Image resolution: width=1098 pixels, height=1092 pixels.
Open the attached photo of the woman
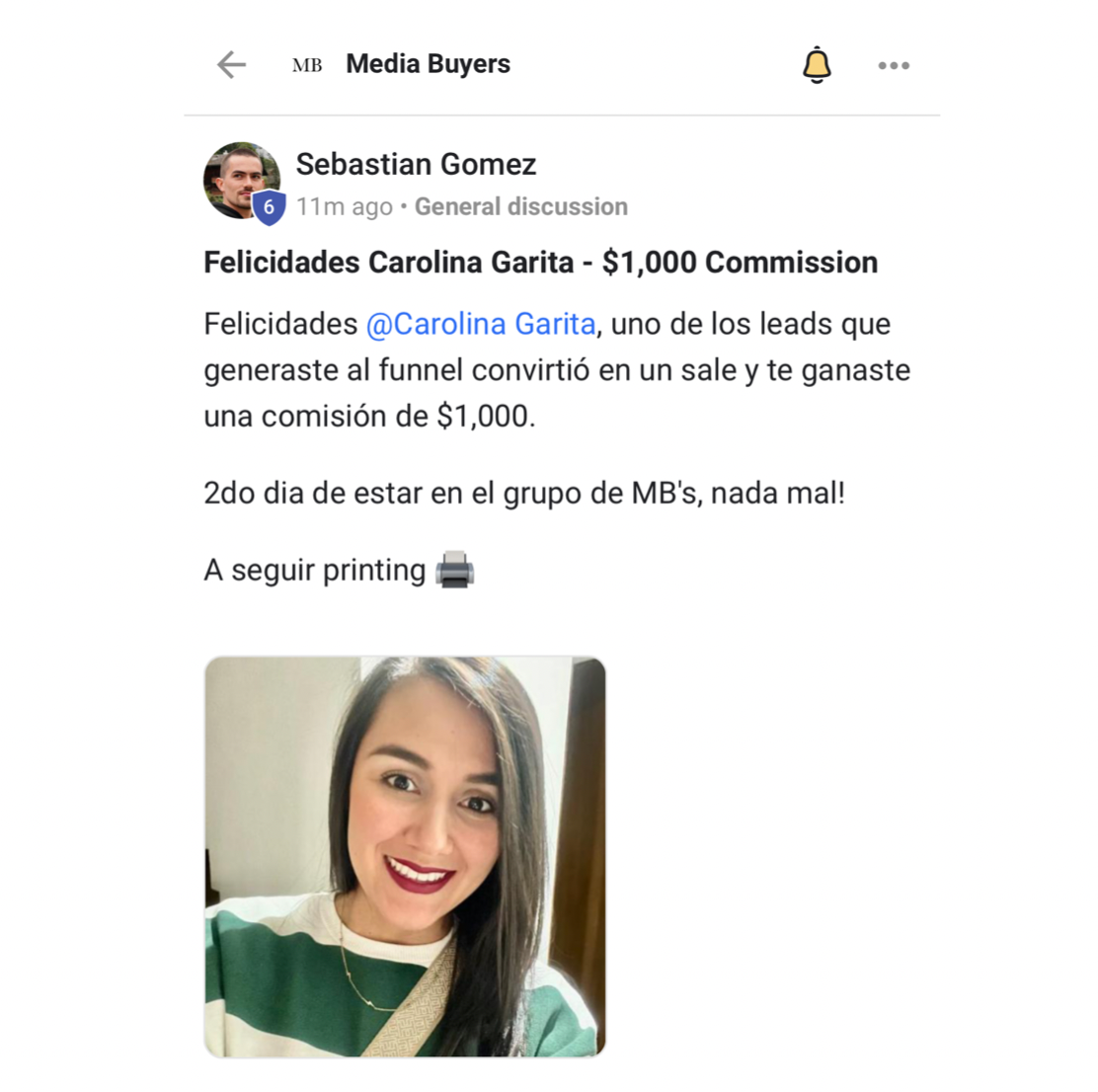click(405, 857)
